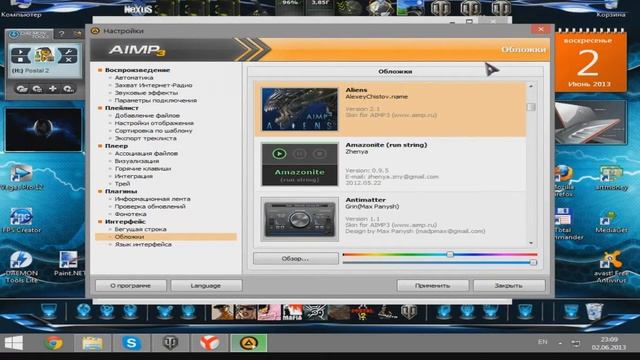
Task: Select Захват Интернет-Радио settings item
Action: click(x=153, y=85)
